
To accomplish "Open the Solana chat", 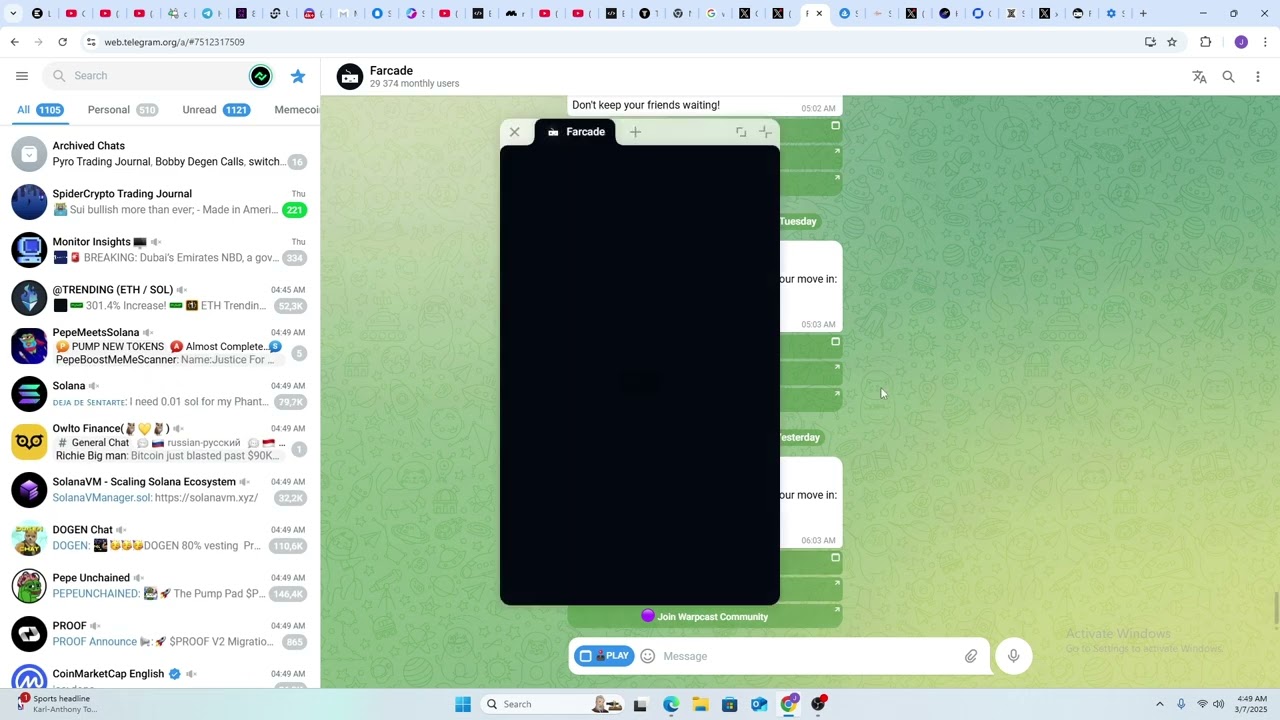I will (x=160, y=394).
